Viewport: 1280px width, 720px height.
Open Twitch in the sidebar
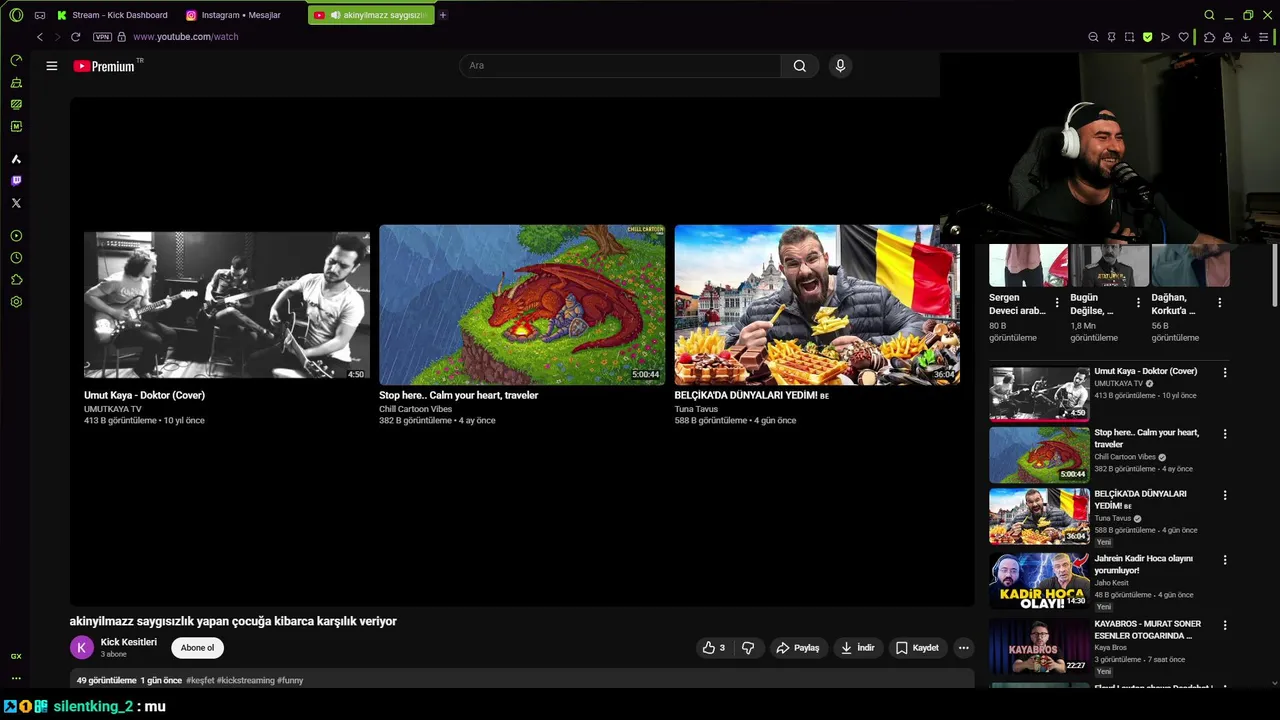(x=16, y=181)
